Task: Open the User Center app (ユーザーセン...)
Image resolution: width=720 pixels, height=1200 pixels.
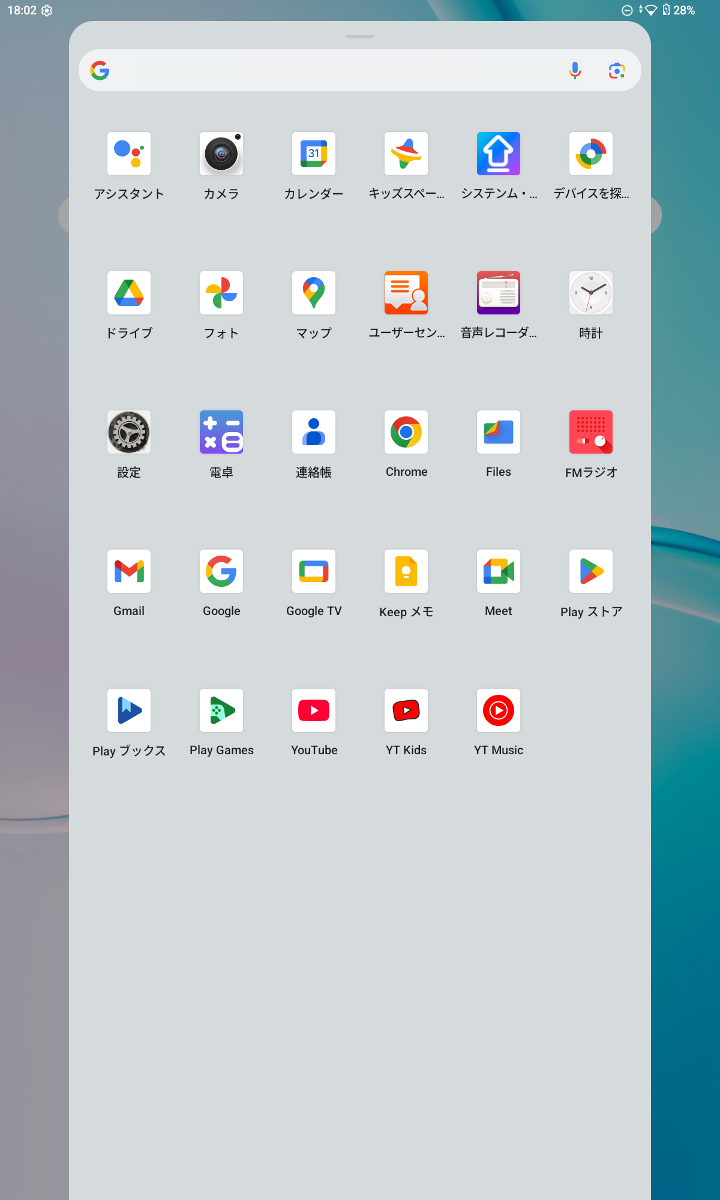Action: click(406, 293)
